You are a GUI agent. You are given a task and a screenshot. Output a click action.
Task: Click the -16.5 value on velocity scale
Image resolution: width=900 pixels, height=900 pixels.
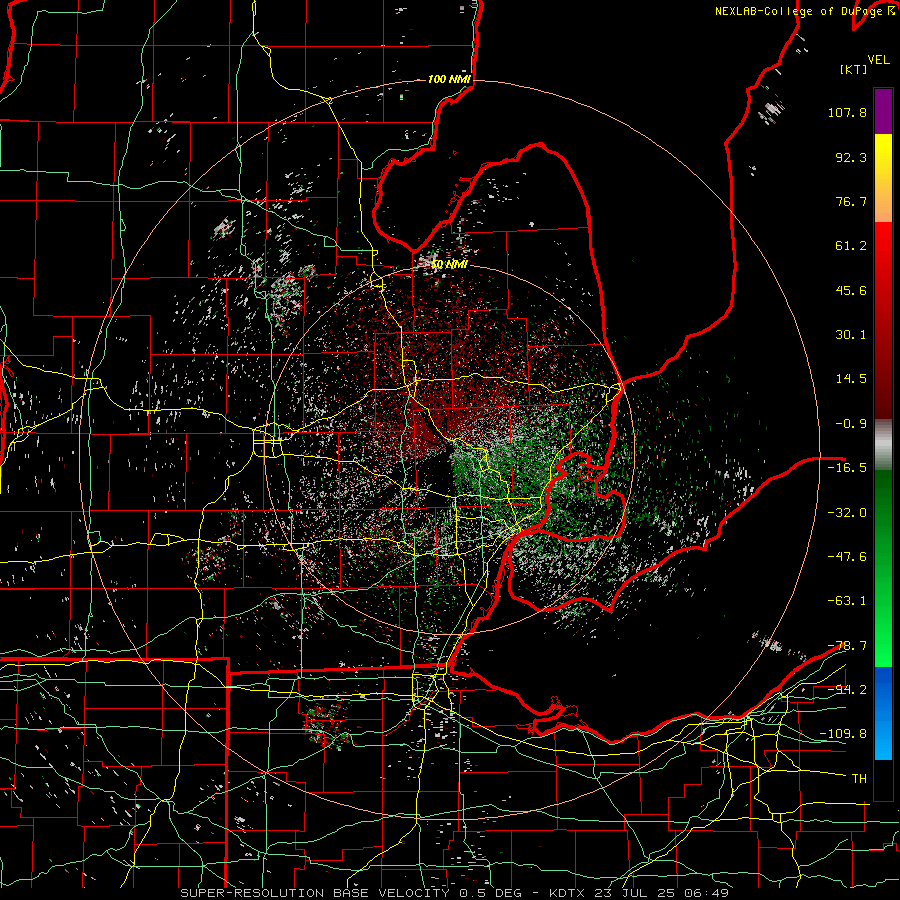coord(847,468)
